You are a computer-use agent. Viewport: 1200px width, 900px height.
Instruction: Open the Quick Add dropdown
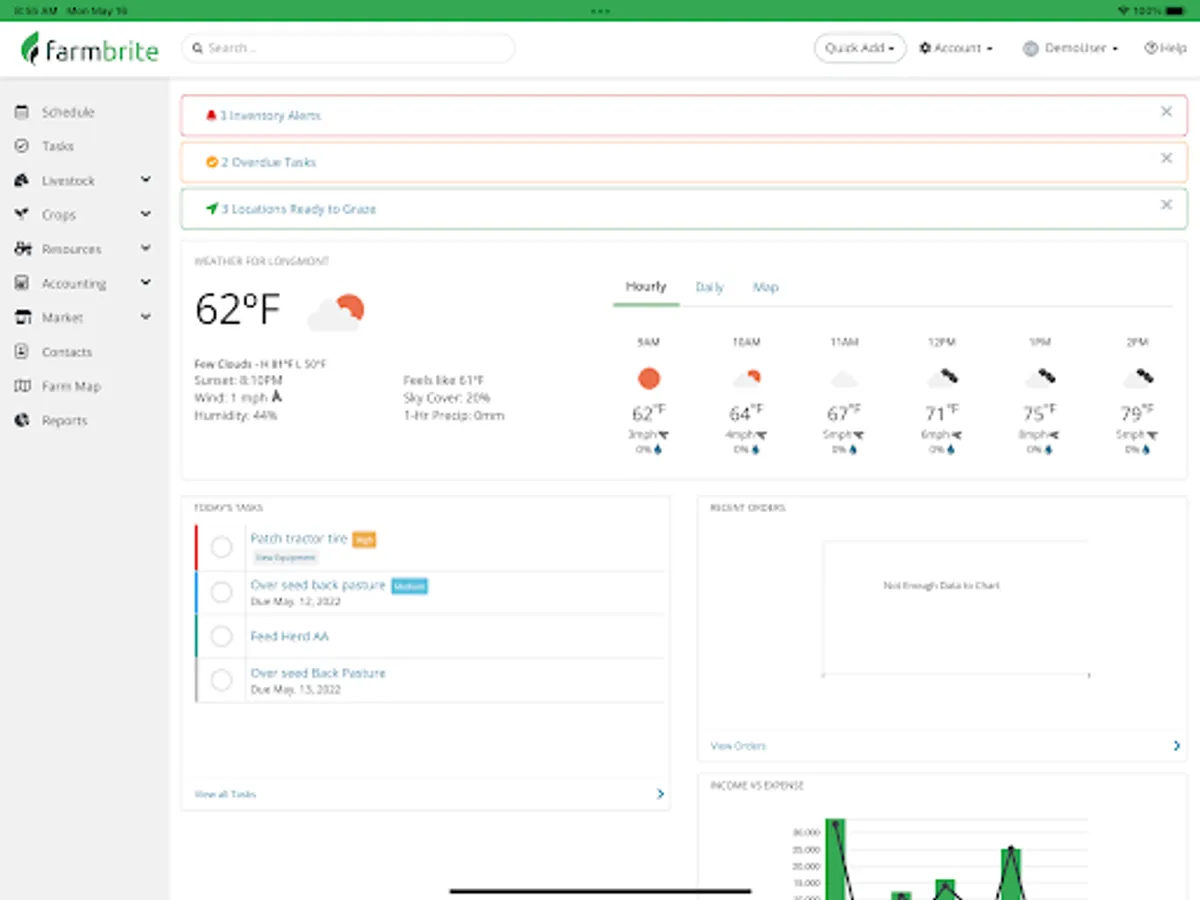click(x=860, y=48)
